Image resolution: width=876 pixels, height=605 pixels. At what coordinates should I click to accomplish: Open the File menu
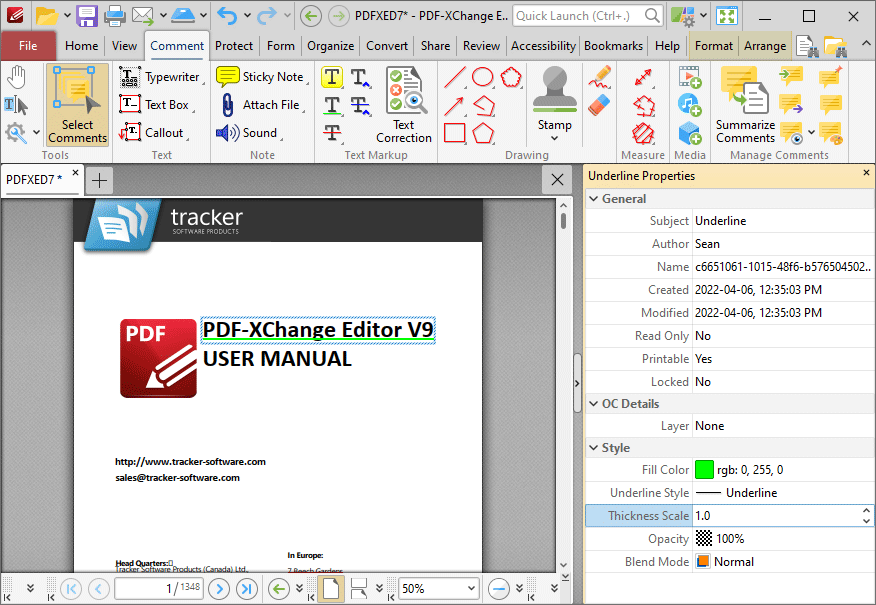click(28, 46)
